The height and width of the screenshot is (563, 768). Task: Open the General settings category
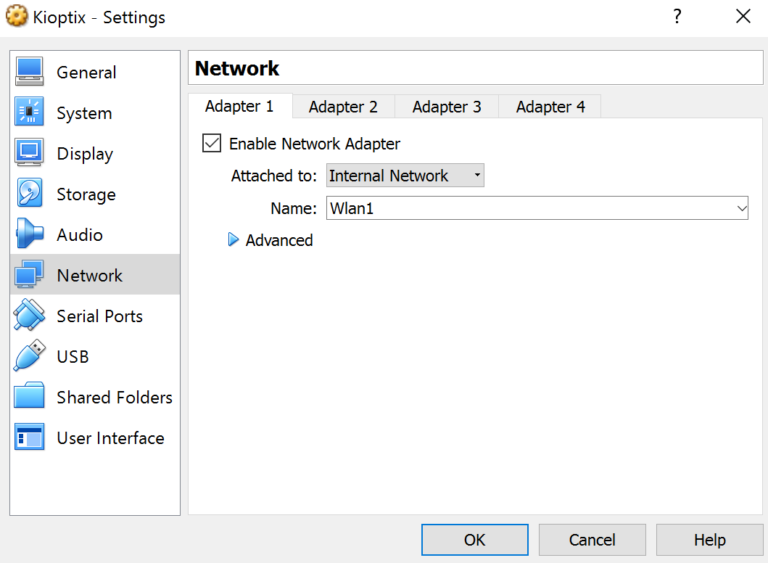point(95,72)
